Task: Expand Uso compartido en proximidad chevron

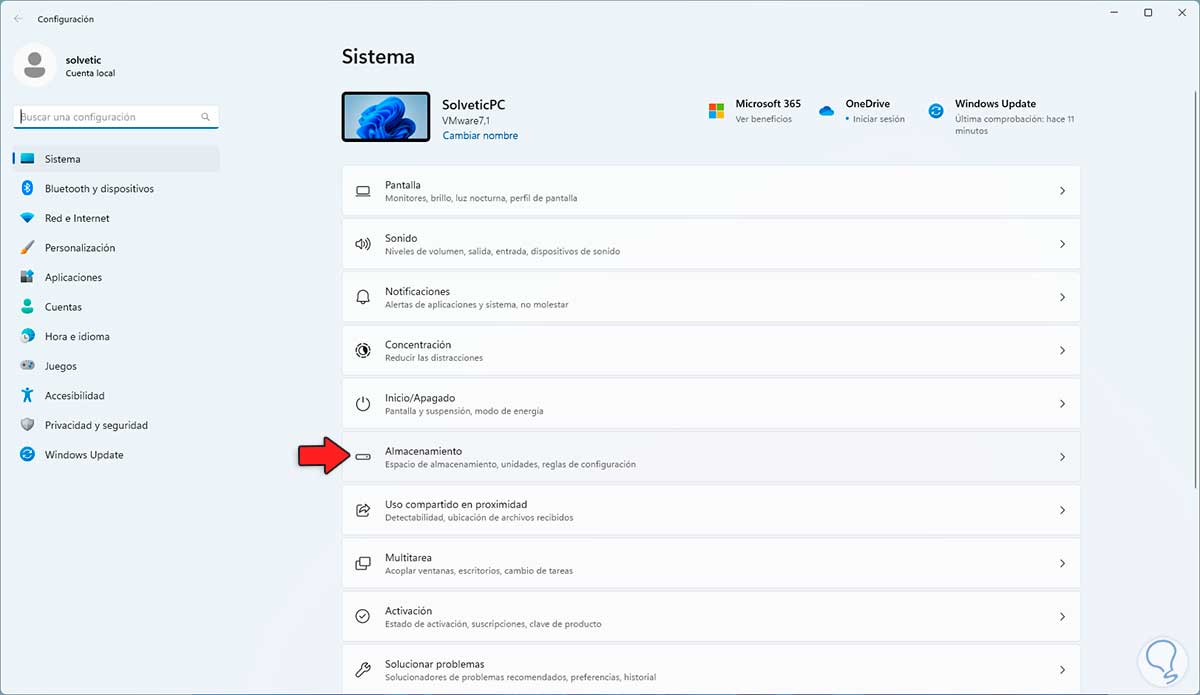Action: [1062, 510]
